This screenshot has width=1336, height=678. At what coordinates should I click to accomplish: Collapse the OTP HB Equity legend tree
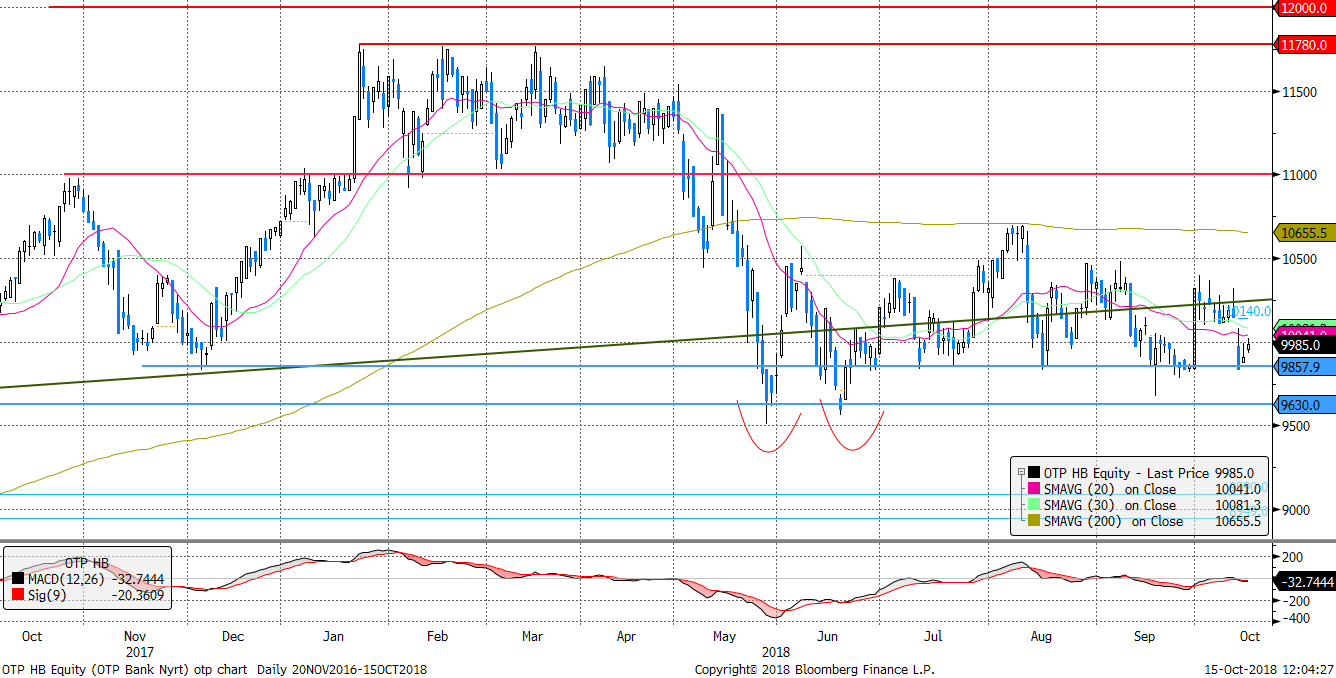pos(1021,473)
